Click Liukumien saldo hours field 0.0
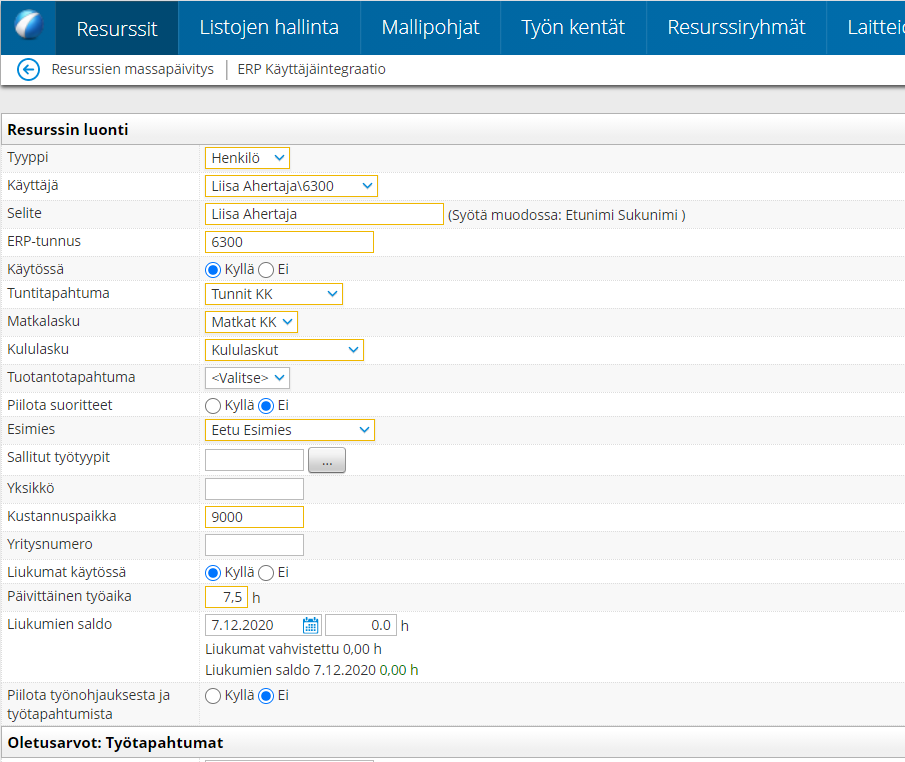The image size is (905, 762). pyautogui.click(x=361, y=625)
